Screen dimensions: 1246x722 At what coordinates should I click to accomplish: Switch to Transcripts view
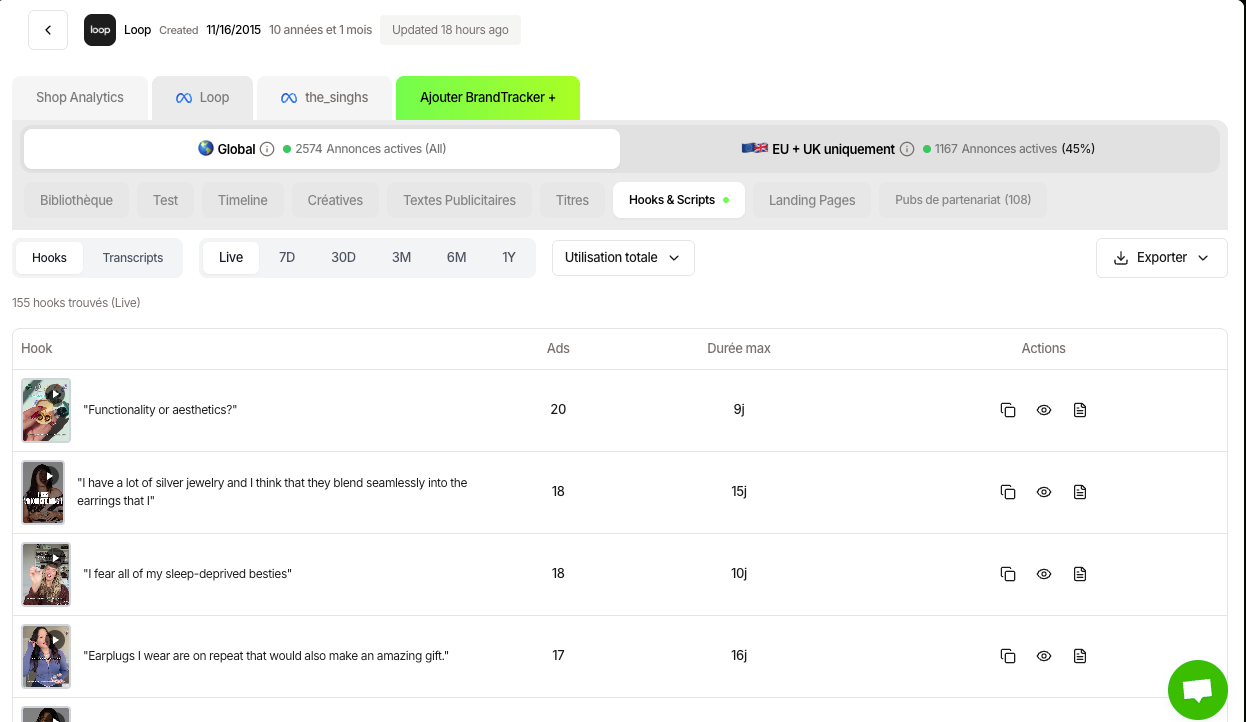132,257
